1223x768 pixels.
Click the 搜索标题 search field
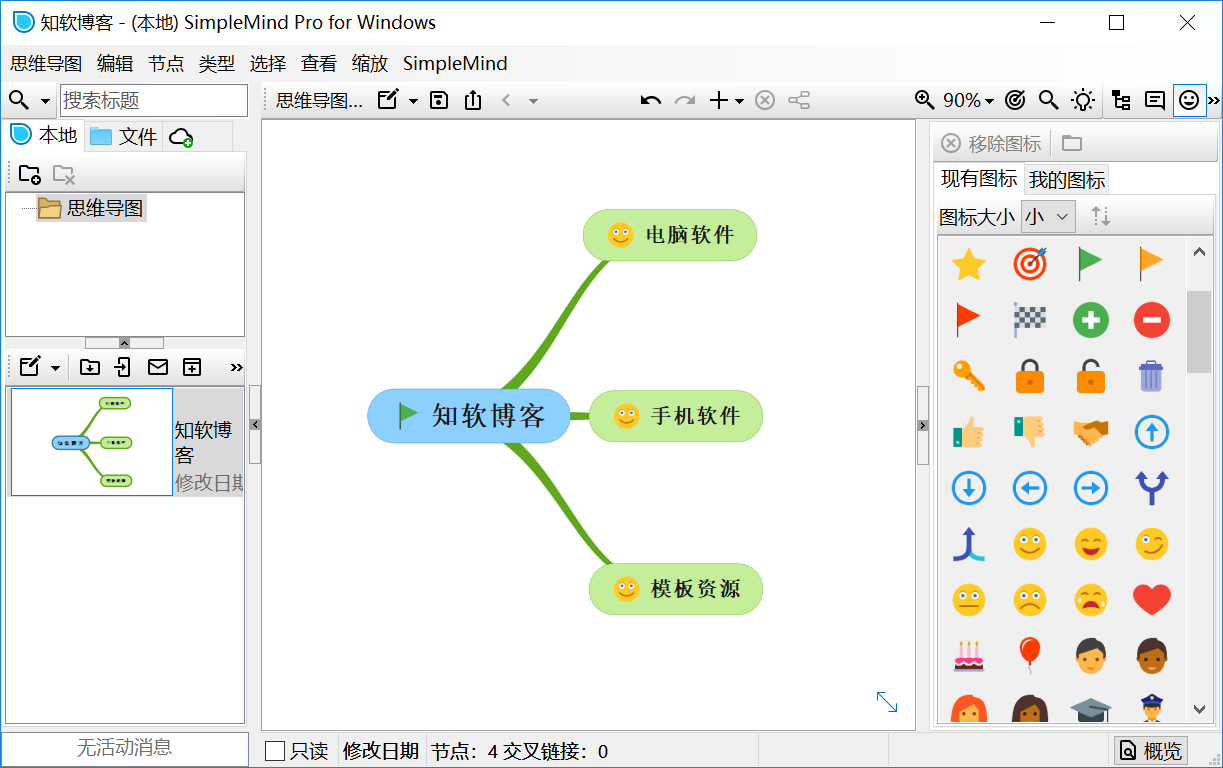coord(154,100)
